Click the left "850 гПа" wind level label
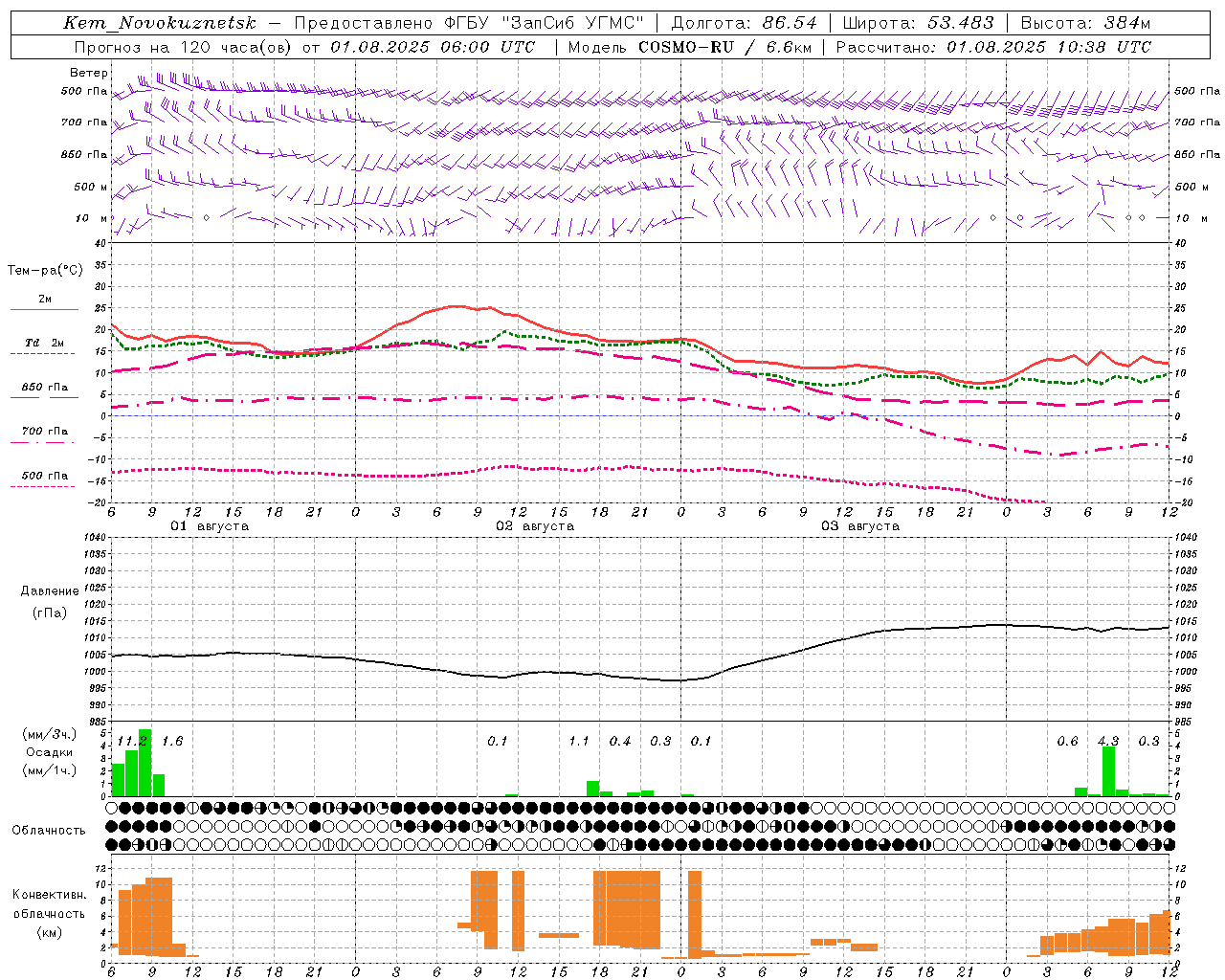The height and width of the screenshot is (980, 1225). pyautogui.click(x=84, y=154)
